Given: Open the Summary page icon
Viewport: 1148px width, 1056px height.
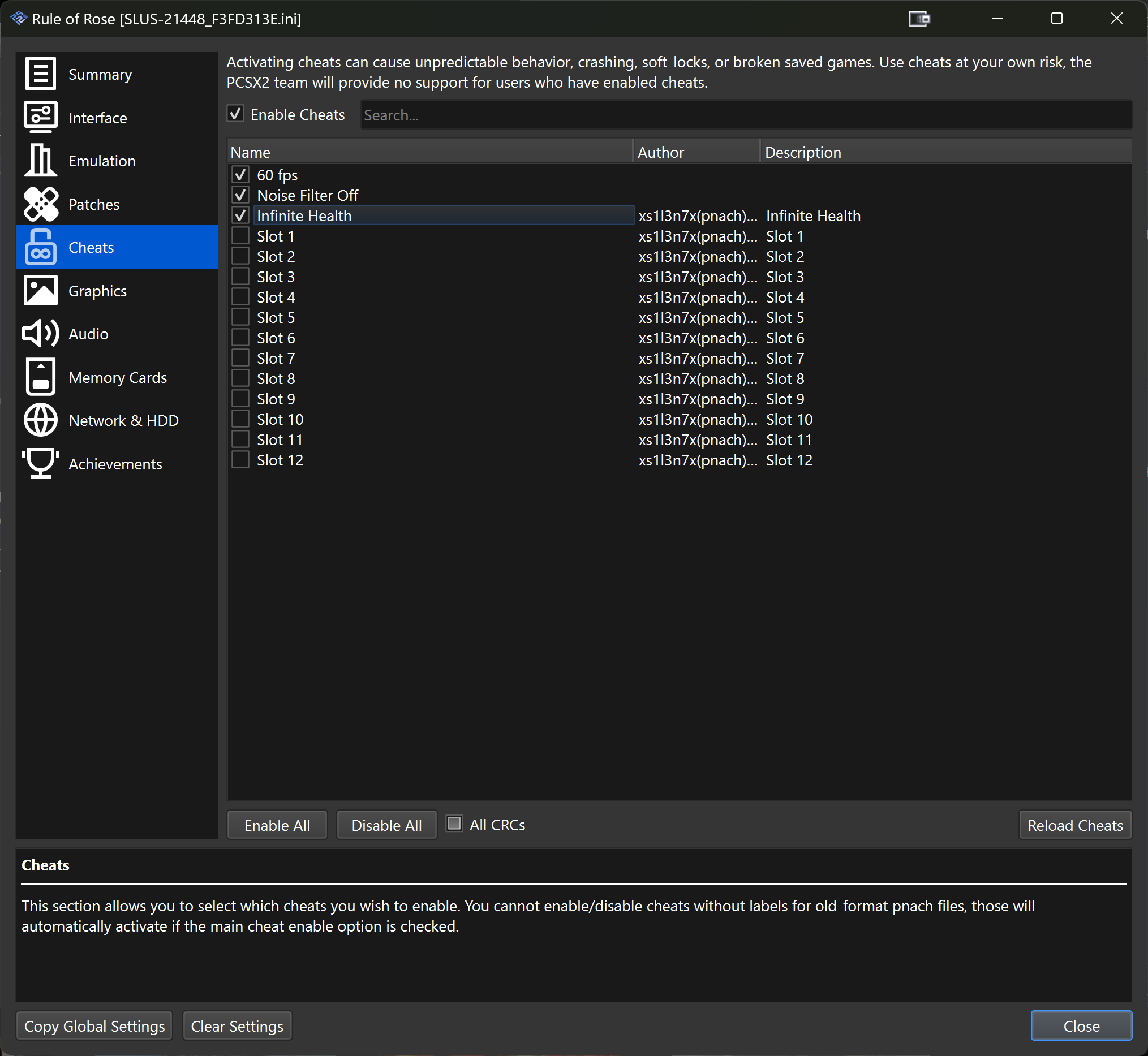Looking at the screenshot, I should [40, 74].
